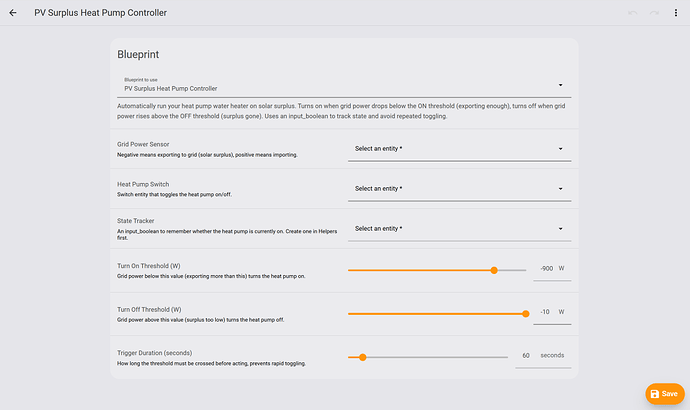Viewport: 690px width, 410px height.
Task: Click the Trigger Duration slider handle
Action: pyautogui.click(x=363, y=357)
